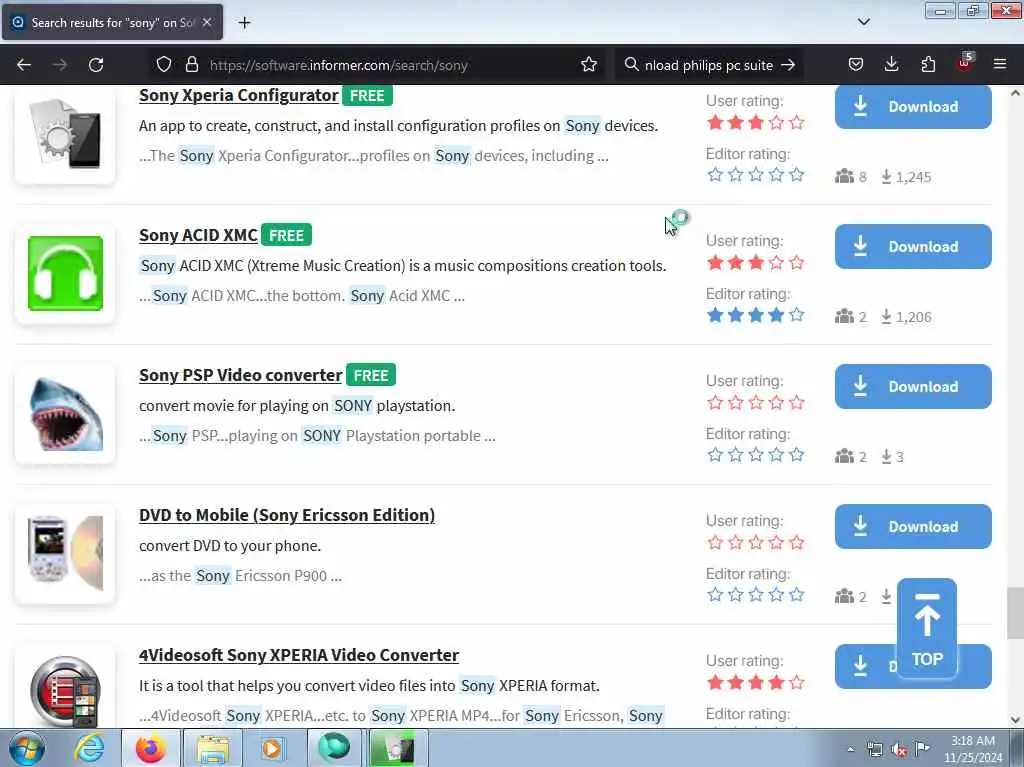Open Sony PSP Video converter link
The height and width of the screenshot is (767, 1024).
click(240, 375)
